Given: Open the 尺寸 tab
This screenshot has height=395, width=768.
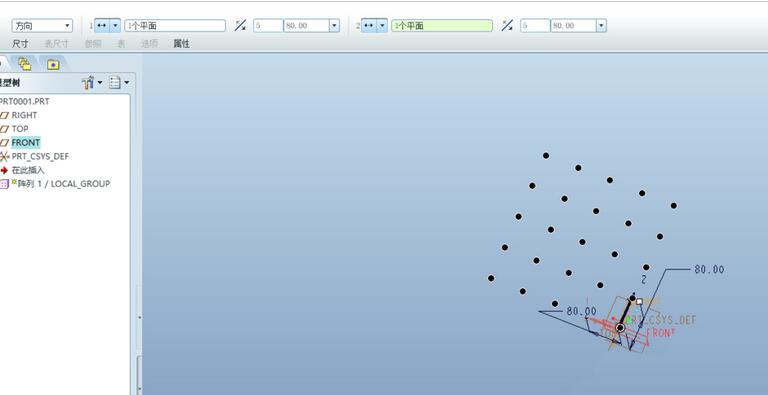Looking at the screenshot, I should tap(20, 44).
